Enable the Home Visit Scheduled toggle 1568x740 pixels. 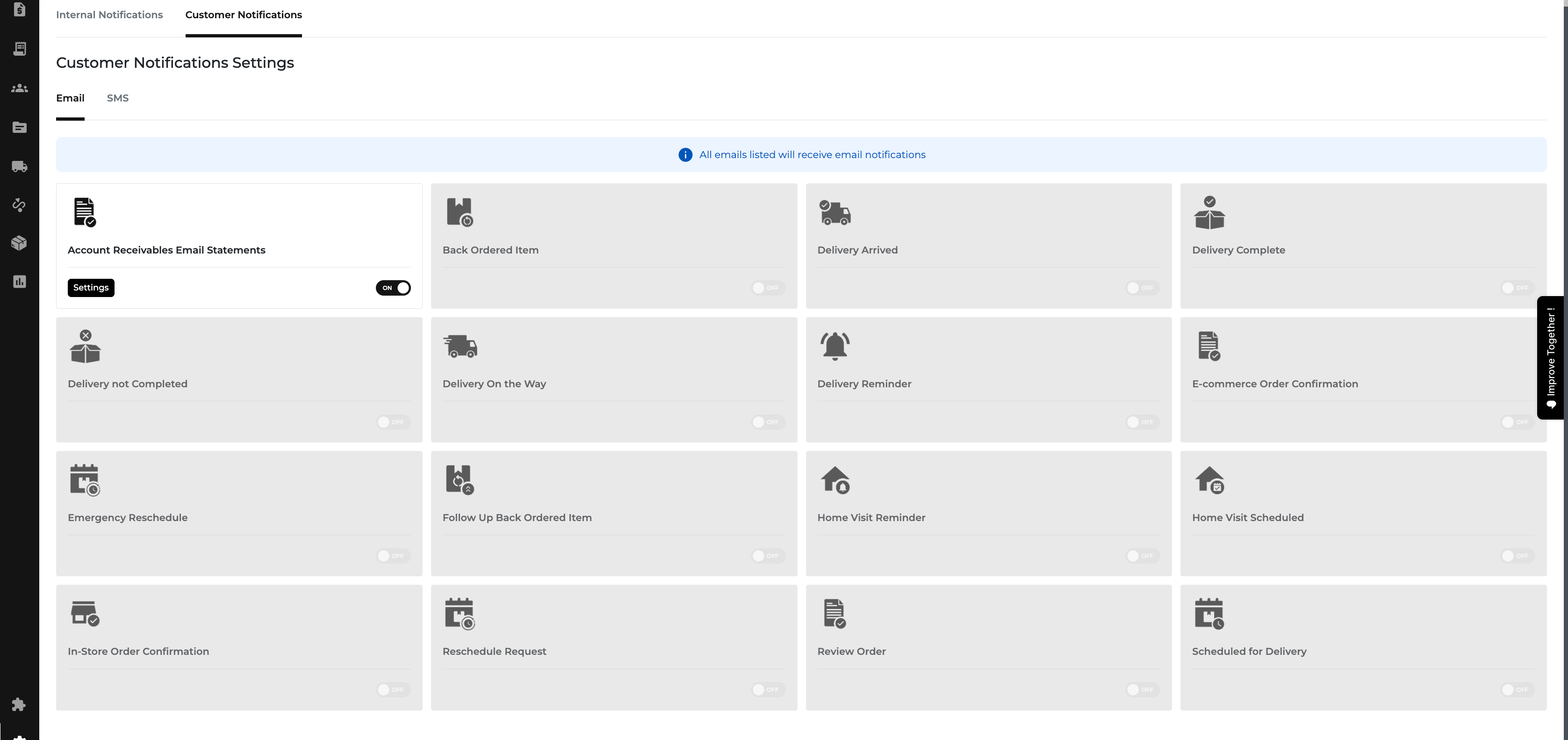(1518, 555)
